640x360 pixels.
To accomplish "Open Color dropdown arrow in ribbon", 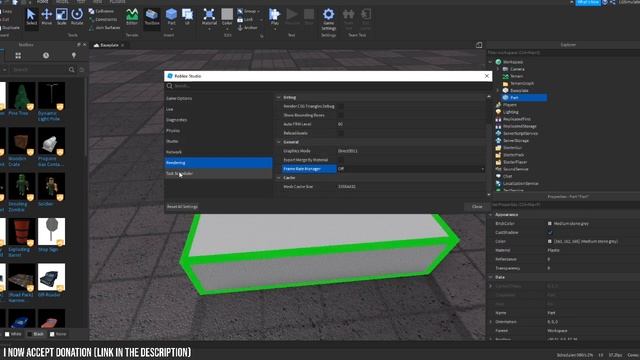I will [227, 29].
